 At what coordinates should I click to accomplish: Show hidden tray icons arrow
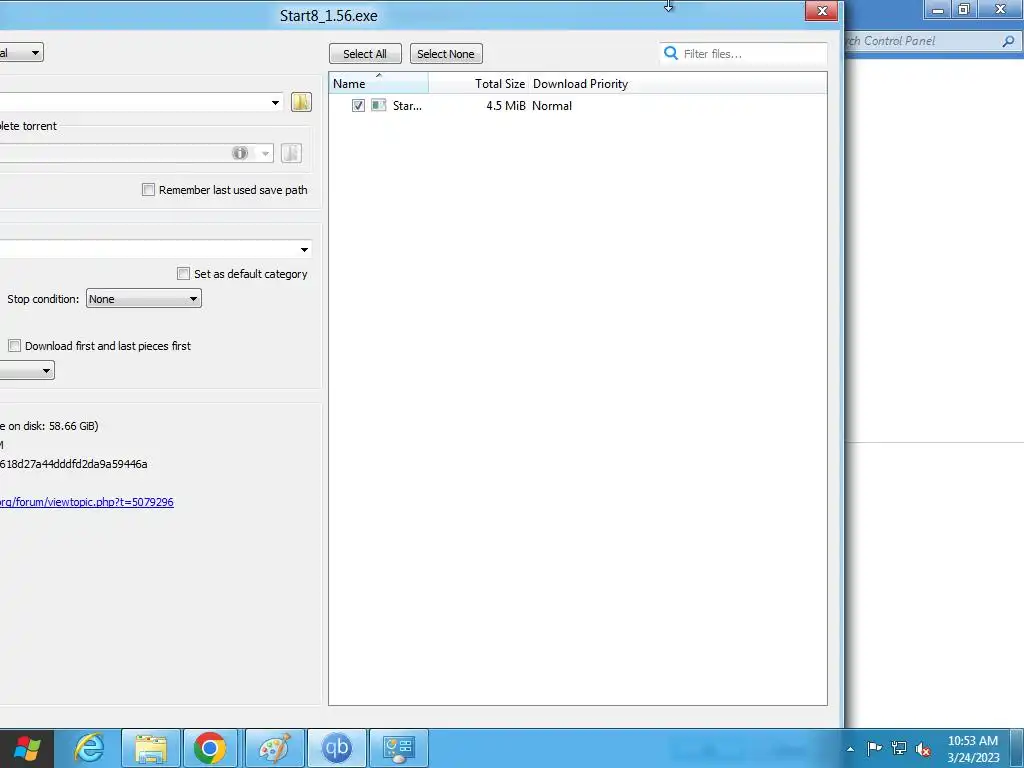coord(850,749)
